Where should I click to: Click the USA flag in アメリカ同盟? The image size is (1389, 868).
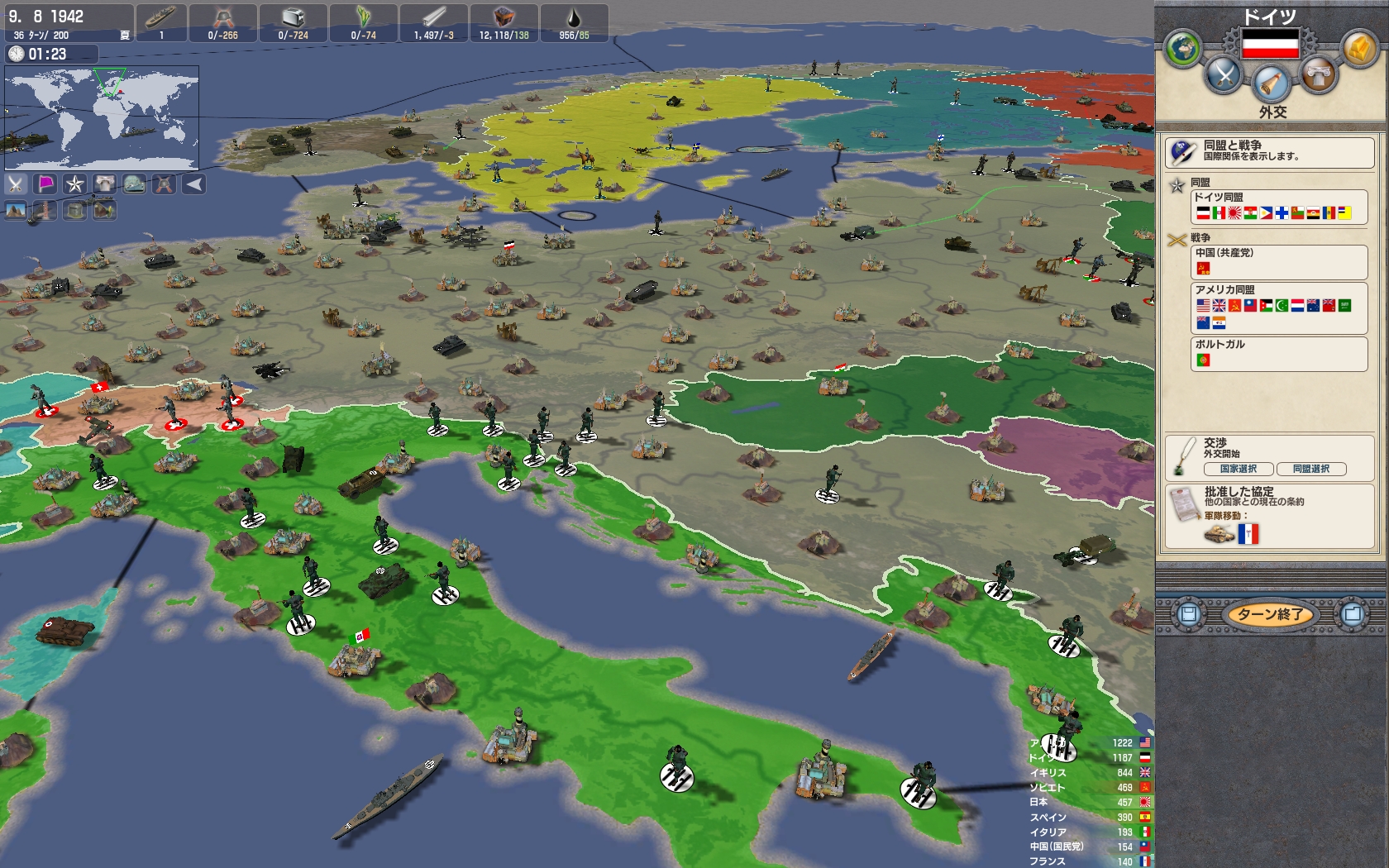pos(1203,306)
